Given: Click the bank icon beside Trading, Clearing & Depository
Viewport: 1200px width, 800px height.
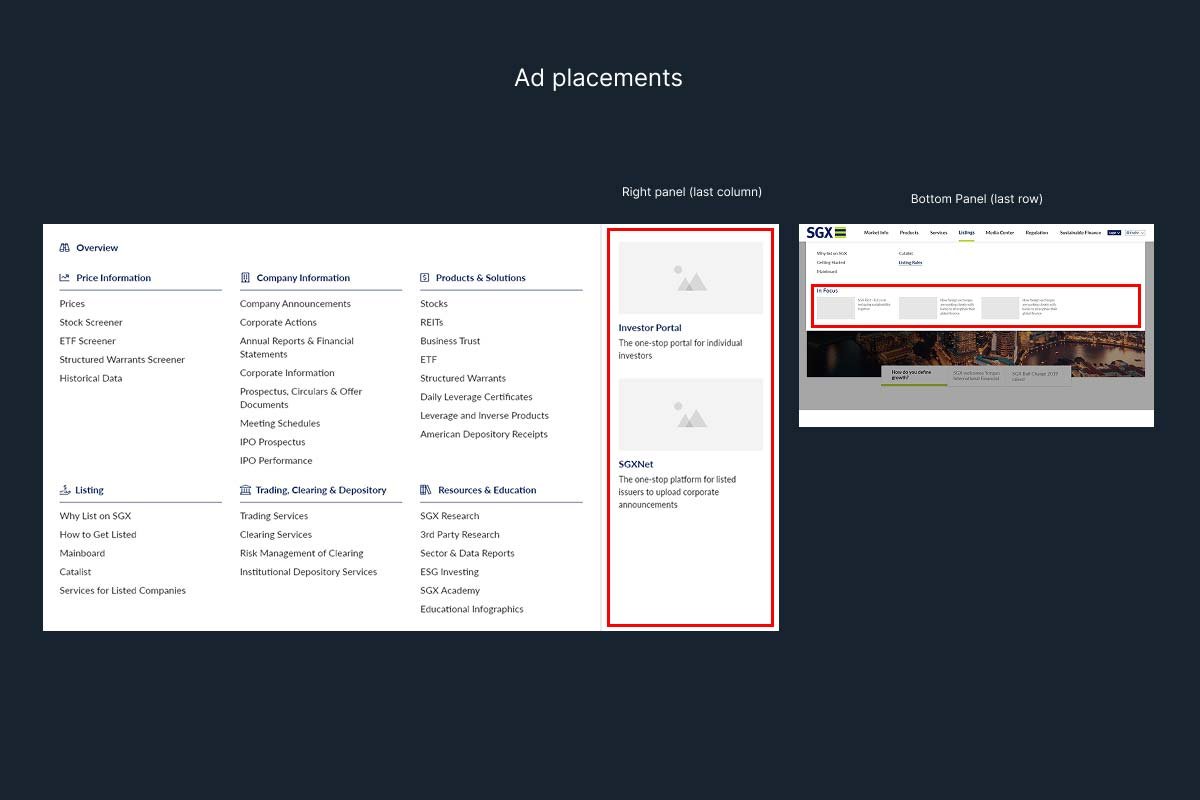Looking at the screenshot, I should (x=245, y=490).
